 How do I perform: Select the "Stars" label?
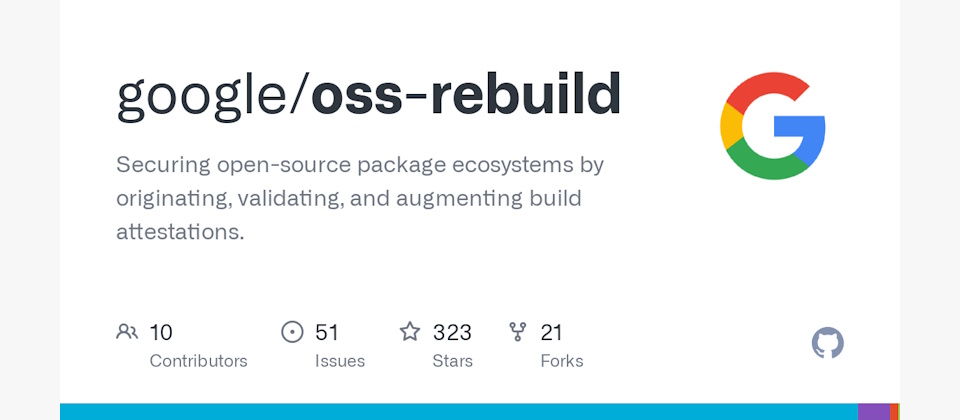(x=452, y=361)
